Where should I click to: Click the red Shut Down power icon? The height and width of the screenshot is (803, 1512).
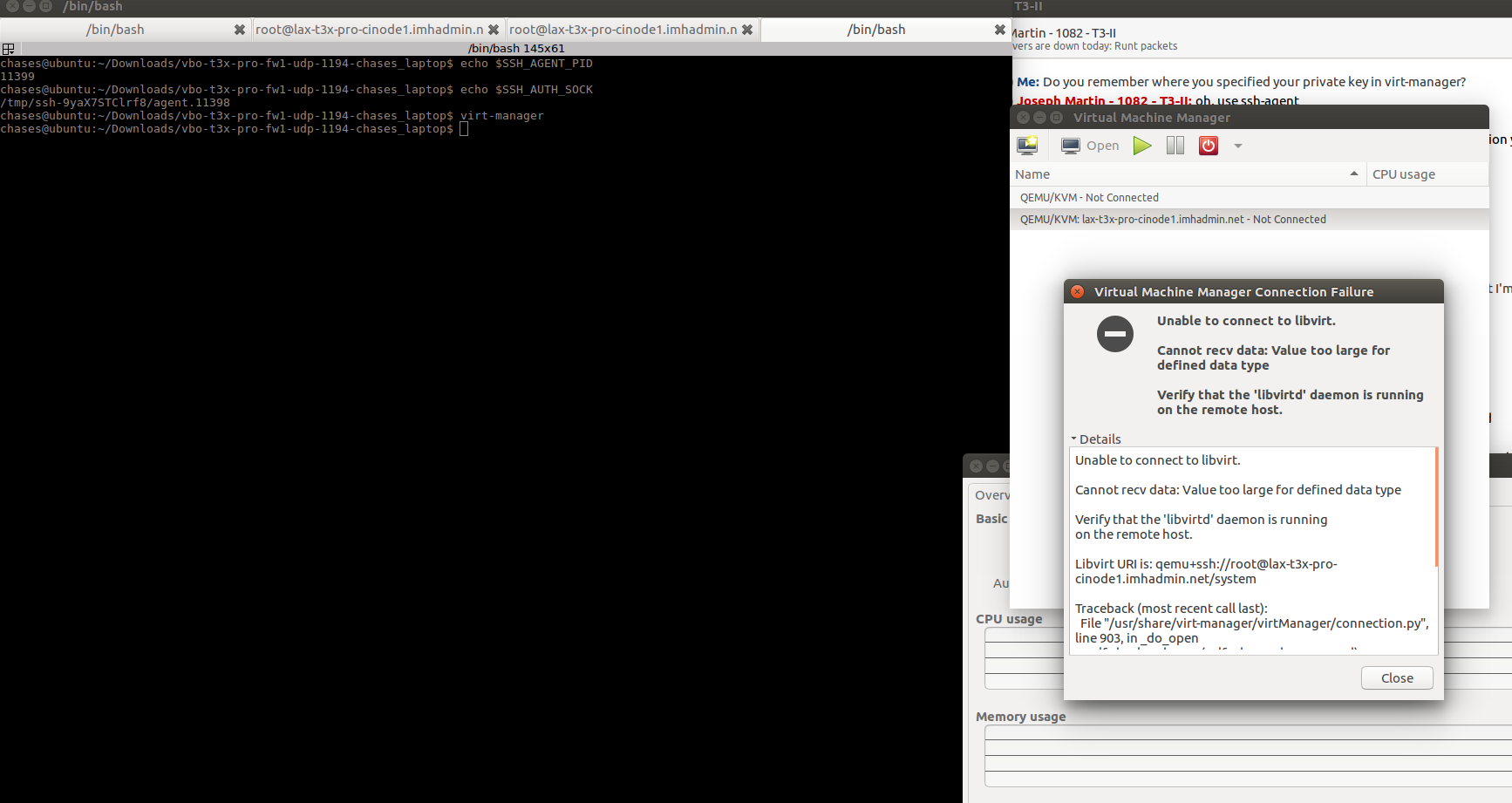[1208, 146]
